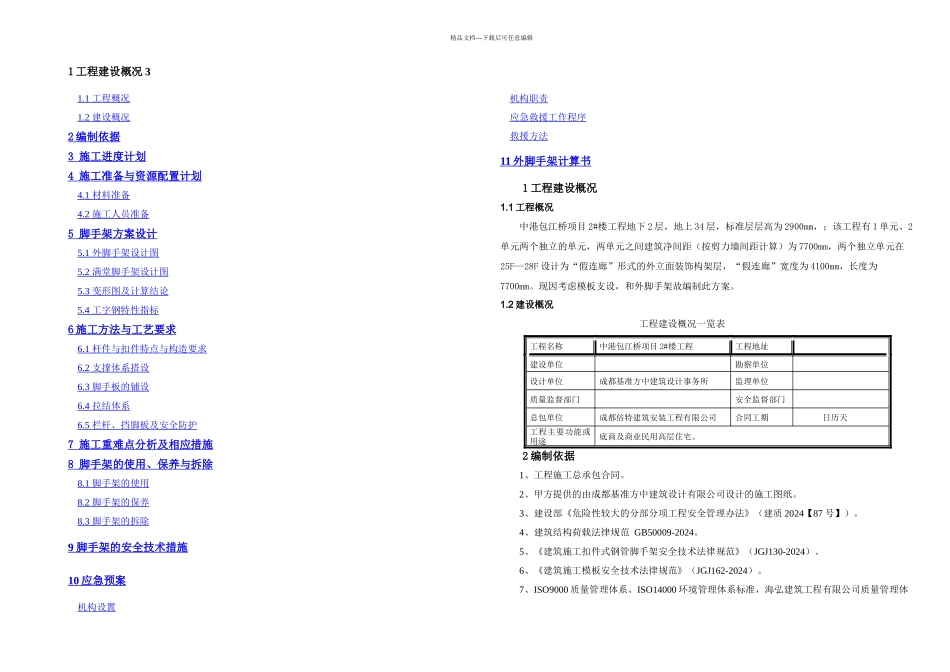Viewport: 950px width, 672px height.
Task: Open 5.2 满堂脚手架设计图 link
Action: [122, 272]
